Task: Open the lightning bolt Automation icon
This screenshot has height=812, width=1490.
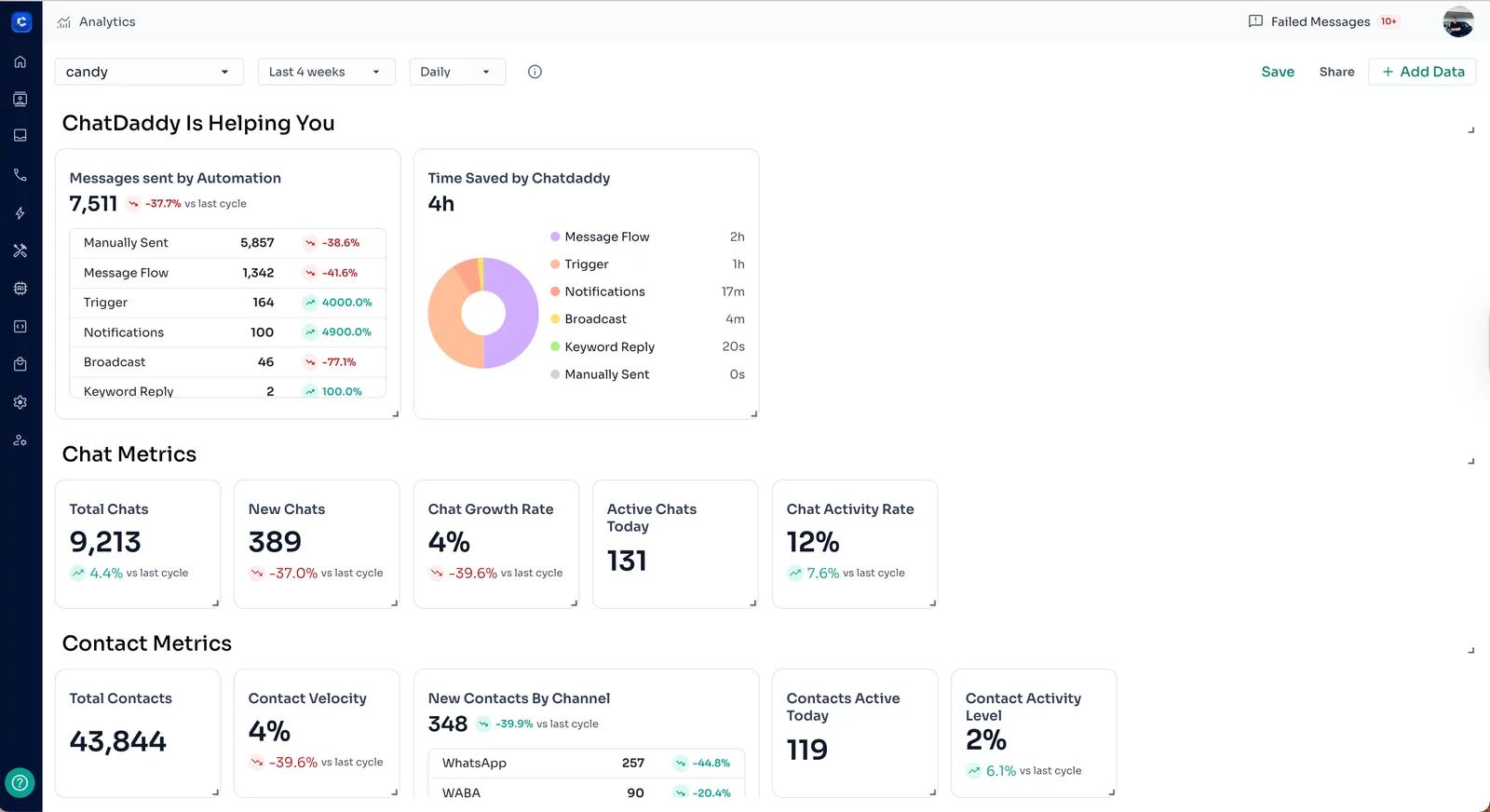Action: click(20, 213)
